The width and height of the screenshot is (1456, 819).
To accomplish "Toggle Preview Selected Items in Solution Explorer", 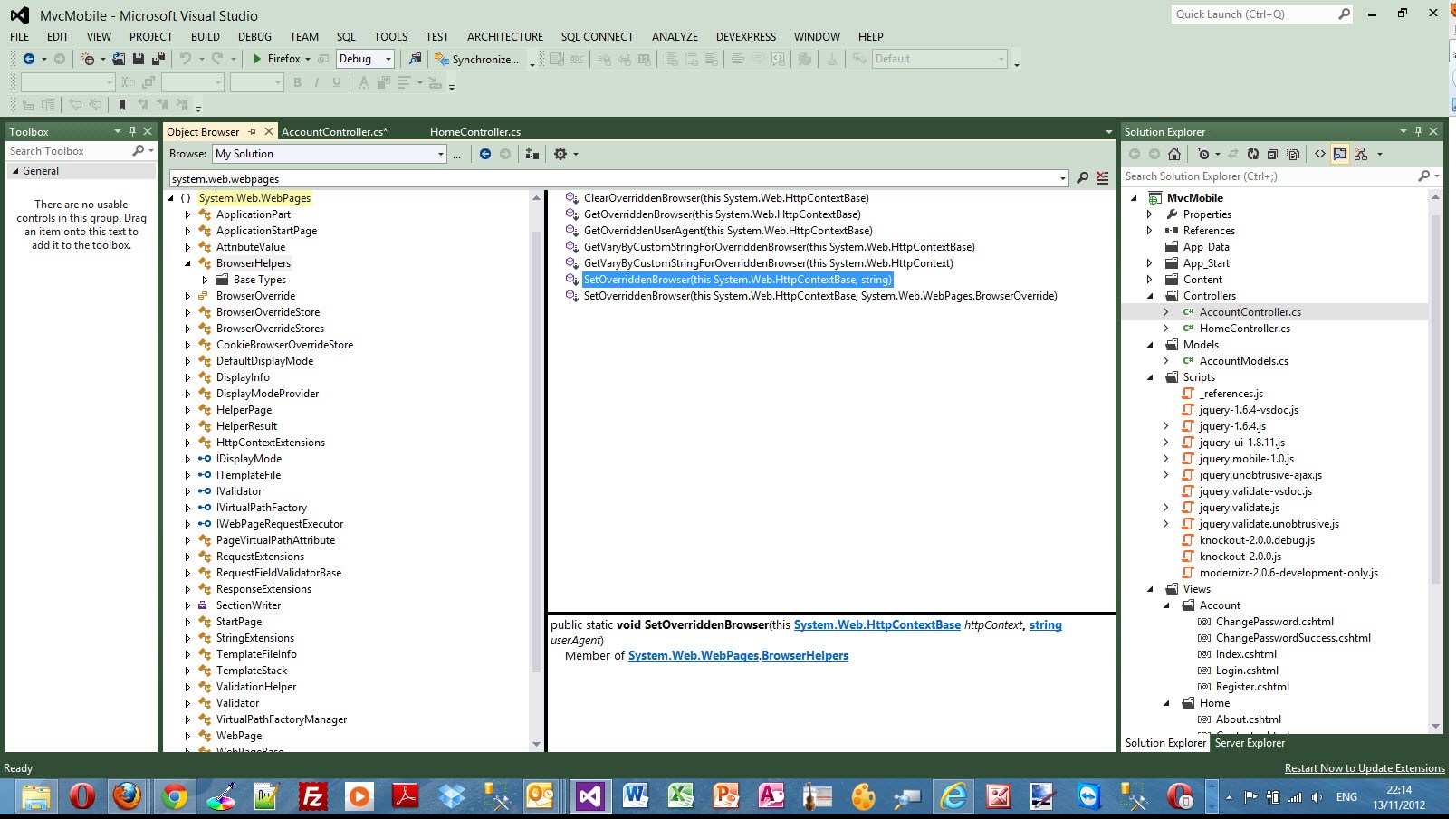I will (x=1340, y=154).
